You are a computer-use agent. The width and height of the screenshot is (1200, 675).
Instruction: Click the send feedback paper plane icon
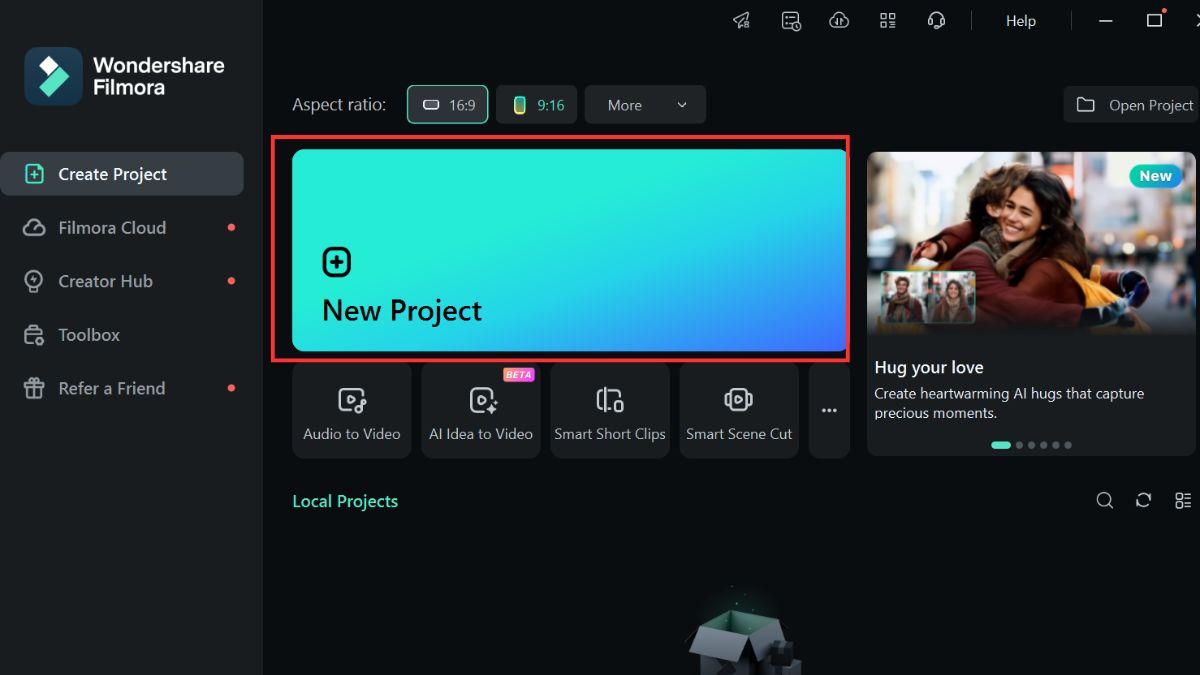741,21
